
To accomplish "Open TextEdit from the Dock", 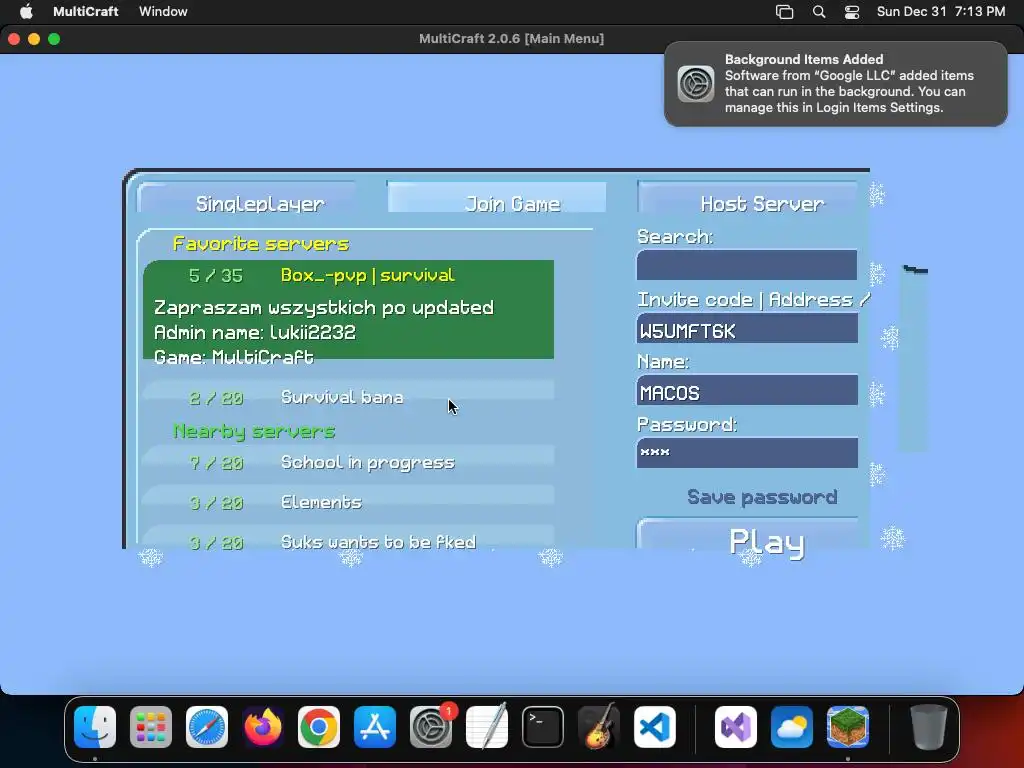I will (x=487, y=727).
